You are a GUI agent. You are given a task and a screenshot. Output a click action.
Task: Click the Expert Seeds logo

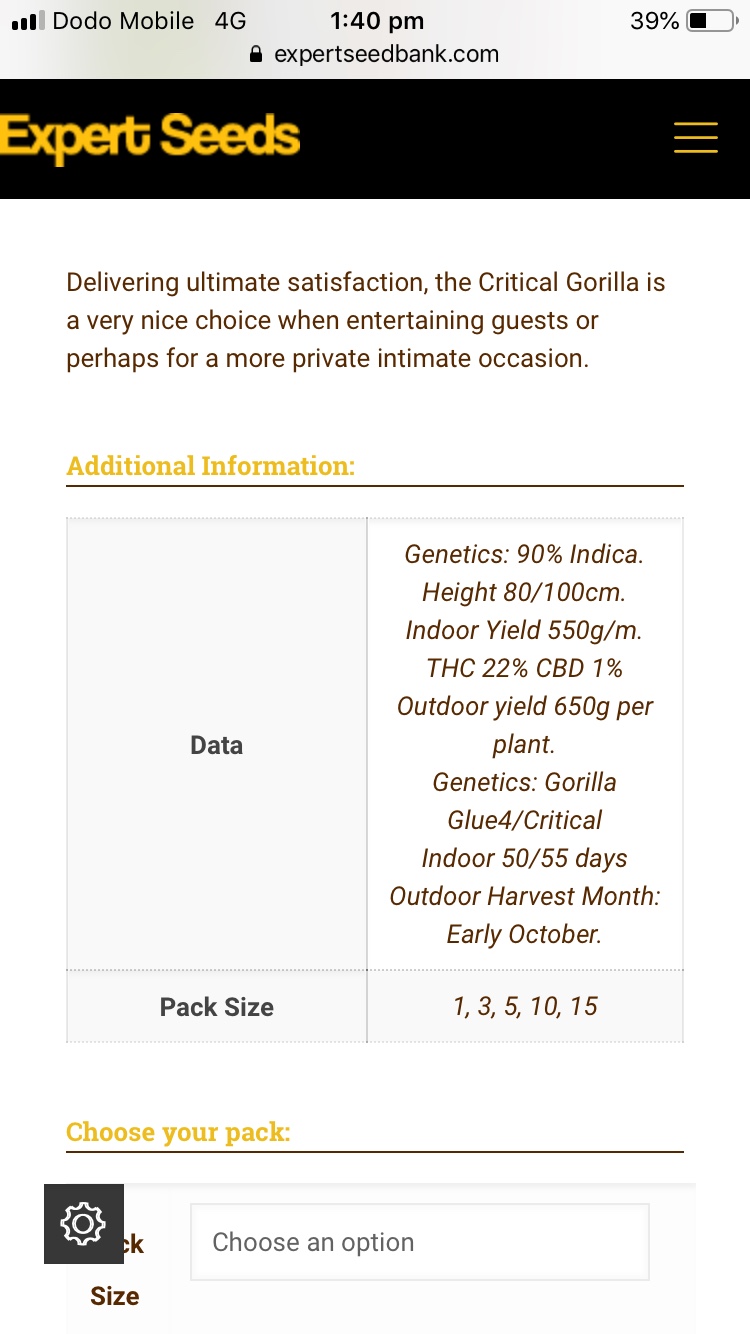pos(150,137)
